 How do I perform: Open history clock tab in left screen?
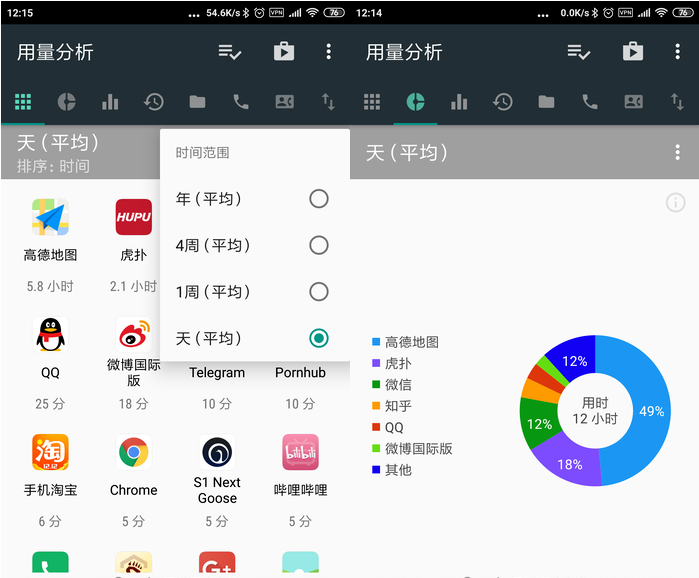154,102
